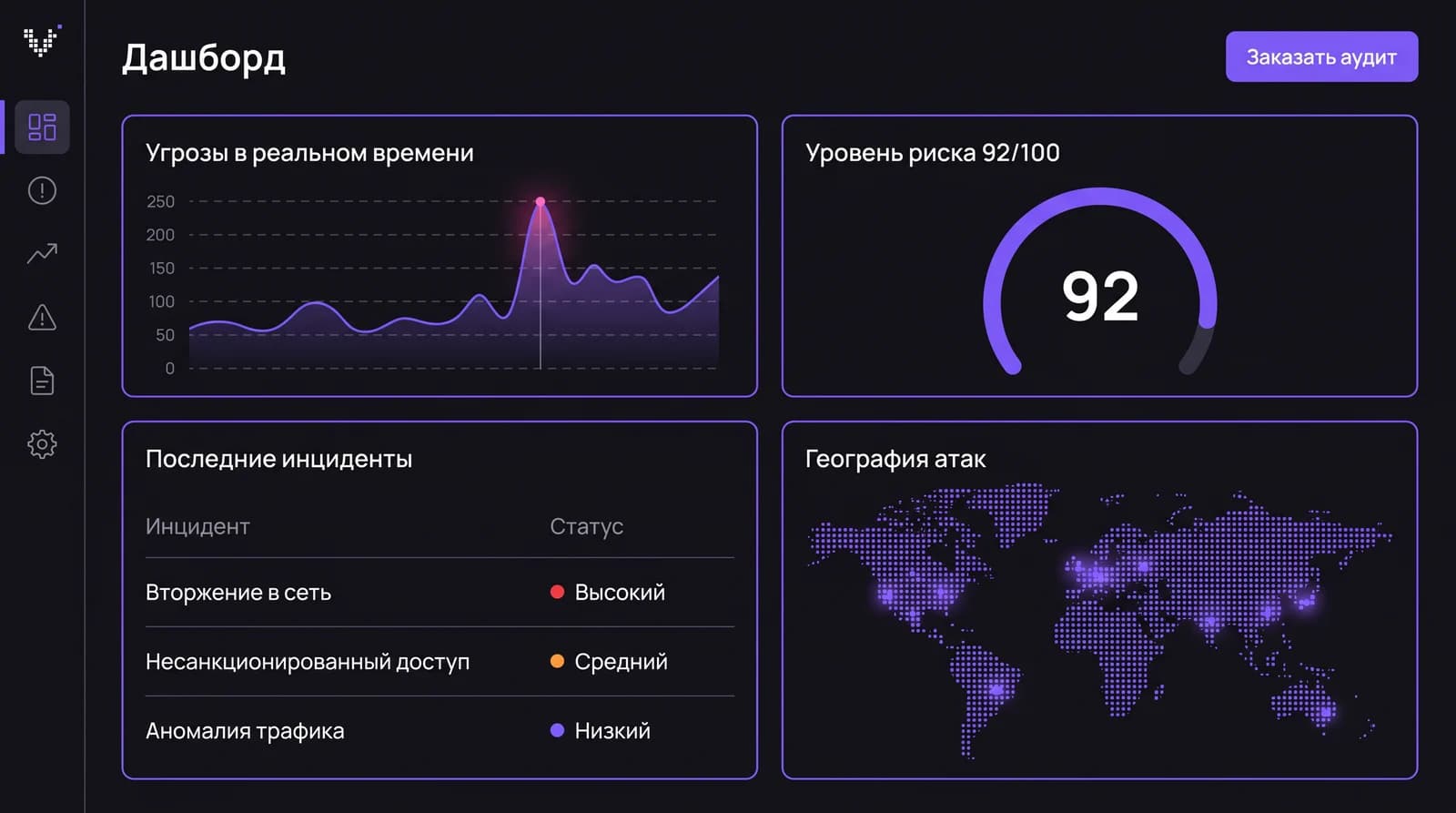Click the Инцидент column header
Viewport: 1456px width, 813px height.
(x=197, y=526)
